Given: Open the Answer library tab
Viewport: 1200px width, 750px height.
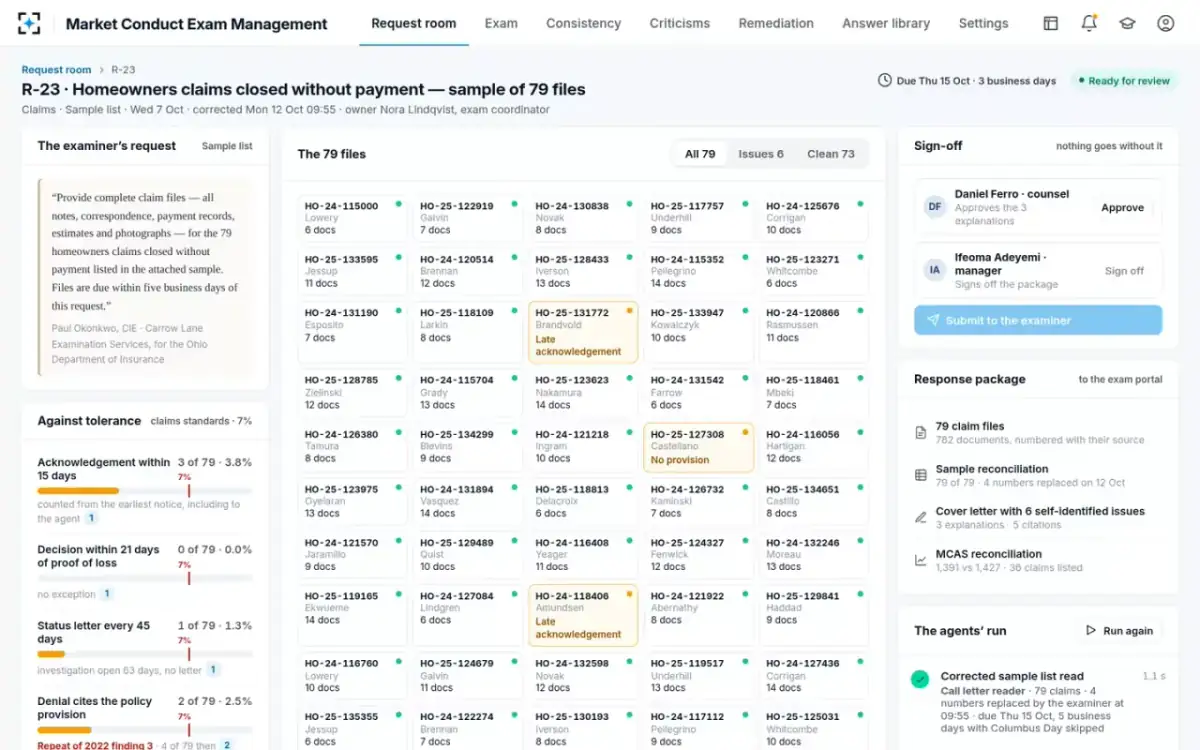Looking at the screenshot, I should pyautogui.click(x=886, y=23).
